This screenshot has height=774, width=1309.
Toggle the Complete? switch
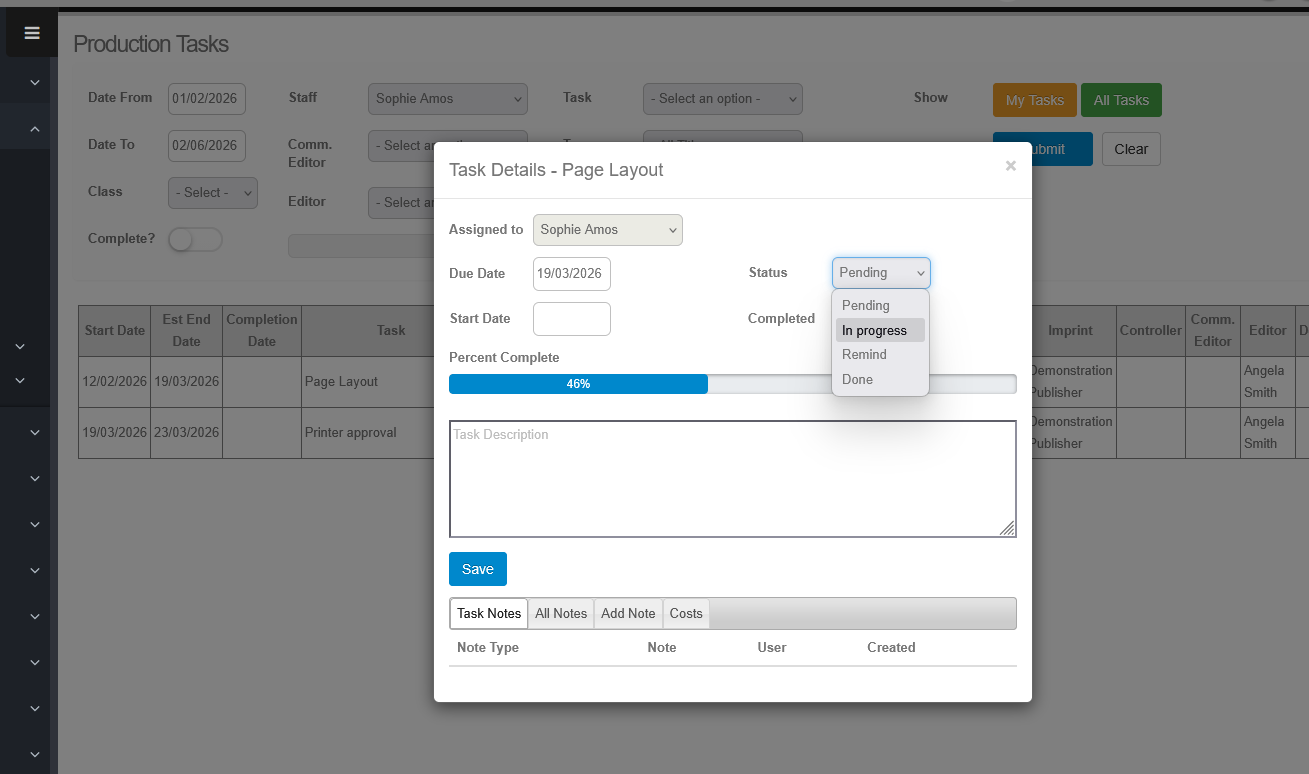pyautogui.click(x=195, y=240)
